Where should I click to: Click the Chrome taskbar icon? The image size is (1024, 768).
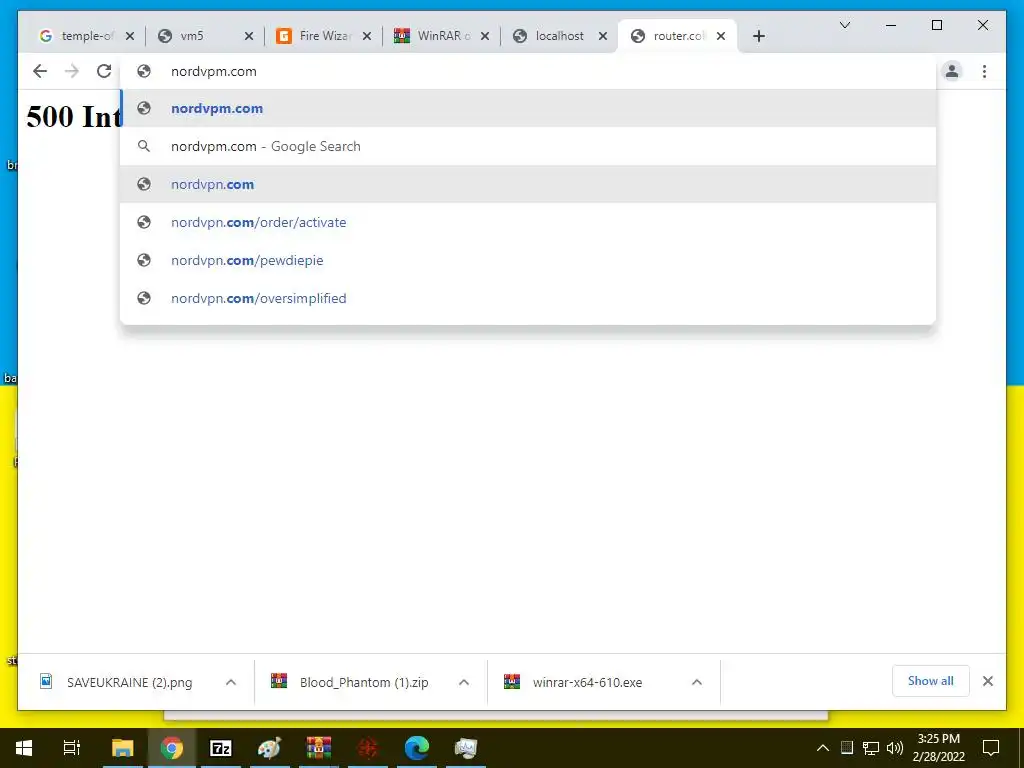click(172, 748)
